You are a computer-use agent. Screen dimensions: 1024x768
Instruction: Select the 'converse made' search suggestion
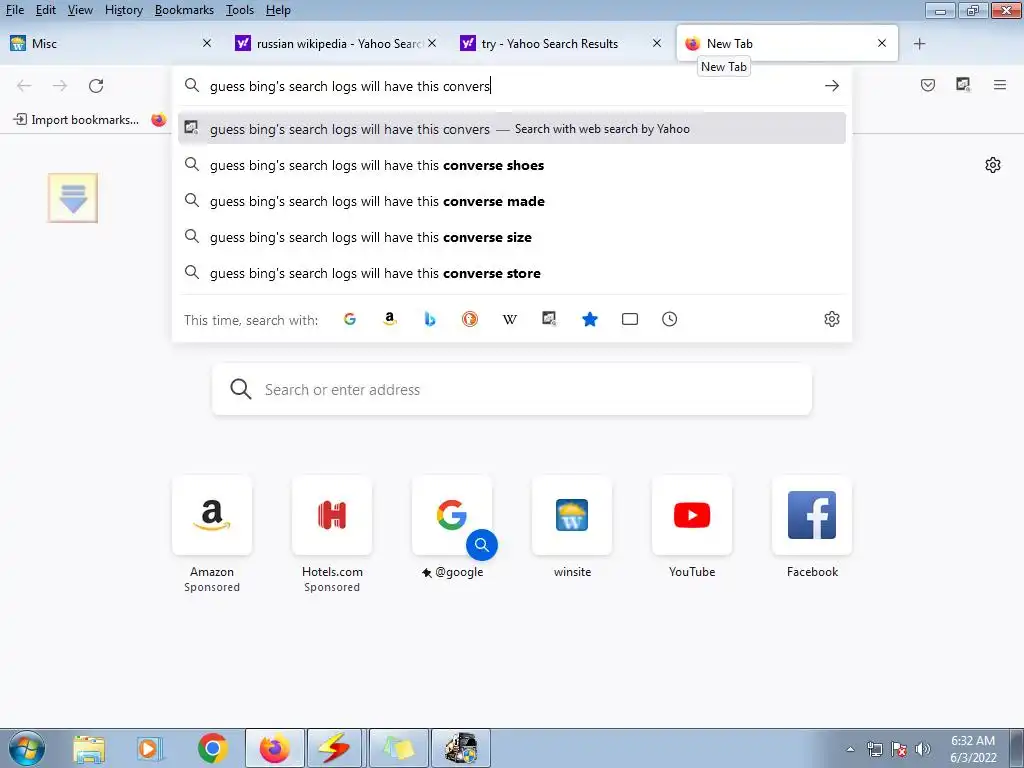pyautogui.click(x=512, y=201)
